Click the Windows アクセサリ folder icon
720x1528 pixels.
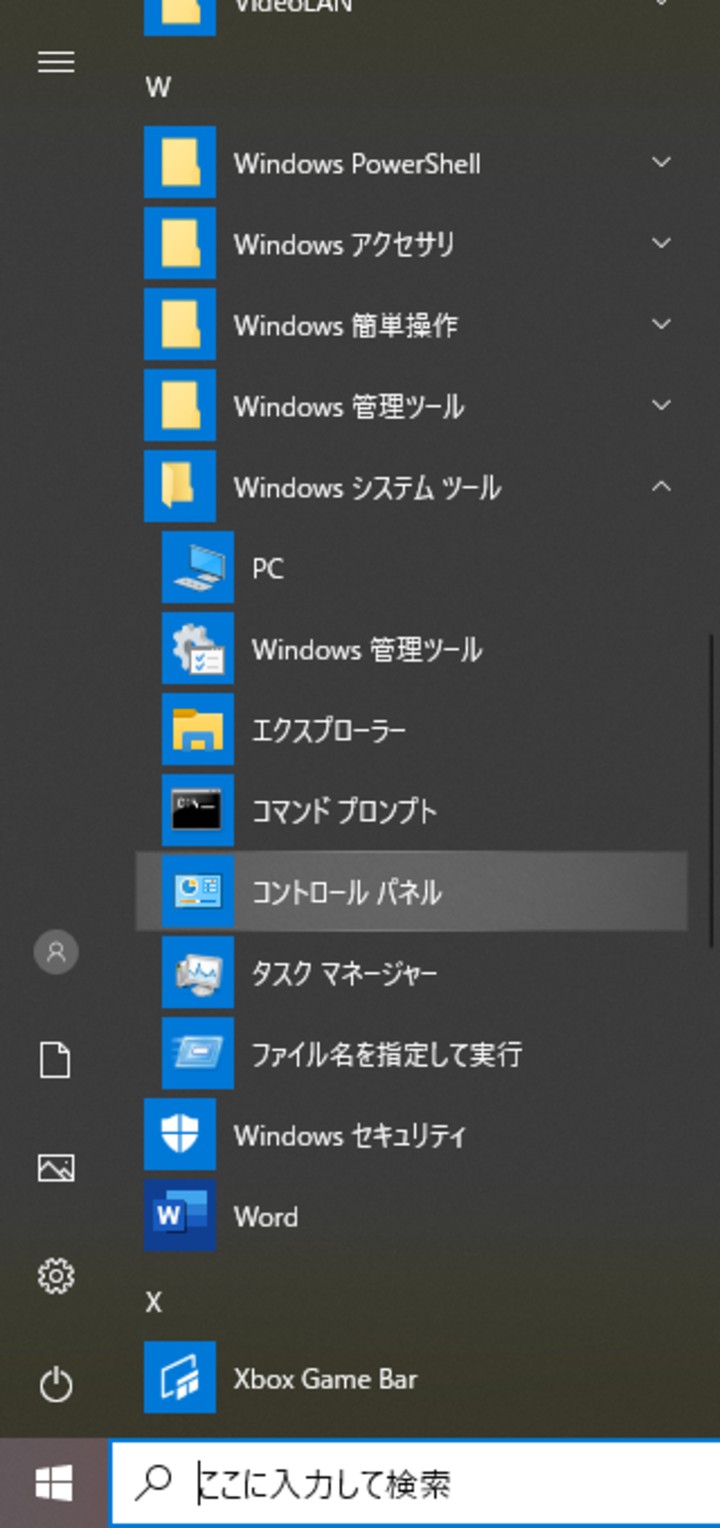click(x=180, y=243)
